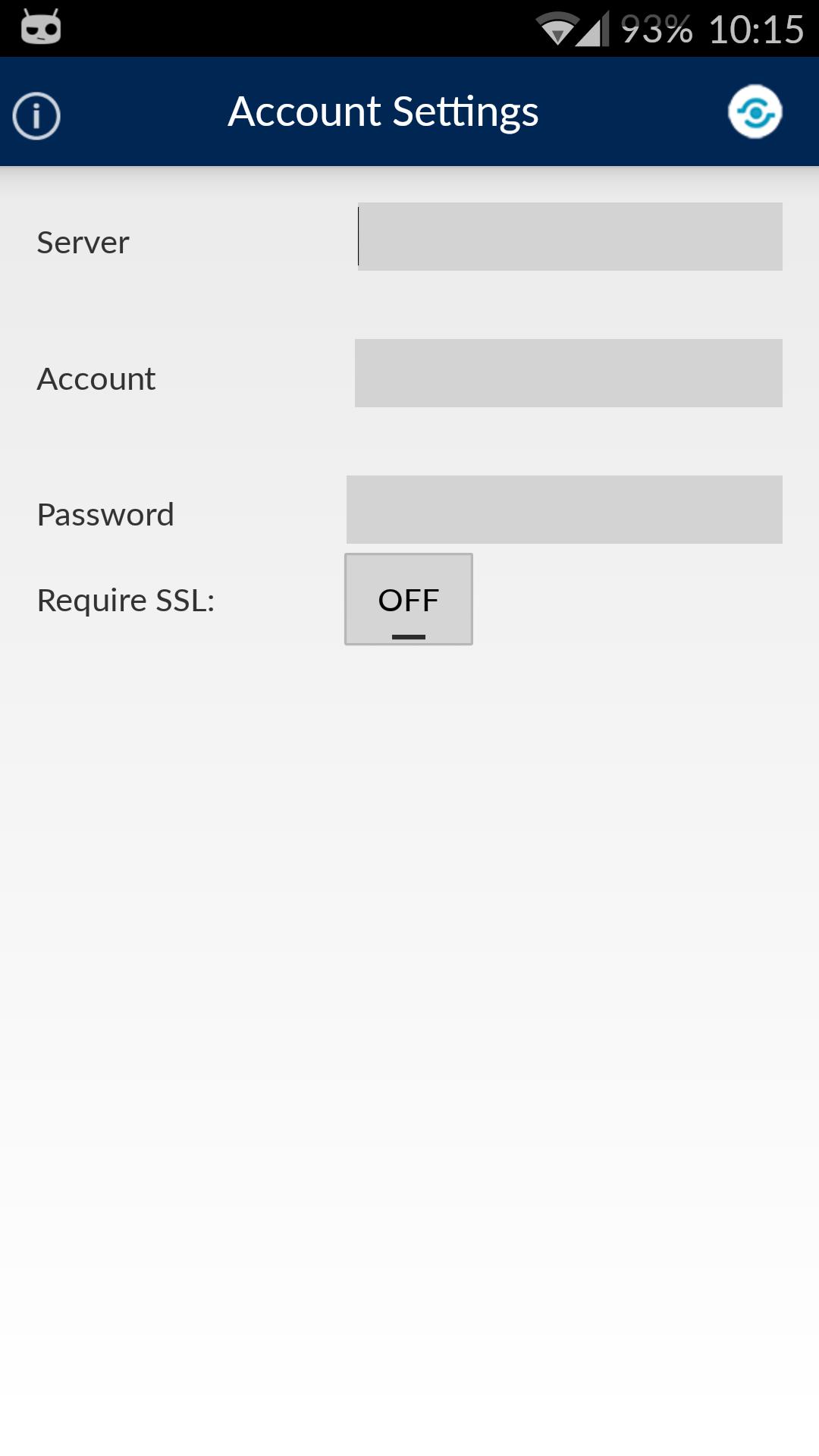Tap the info icon in the header
Screen dimensions: 819x1456
pyautogui.click(x=36, y=116)
